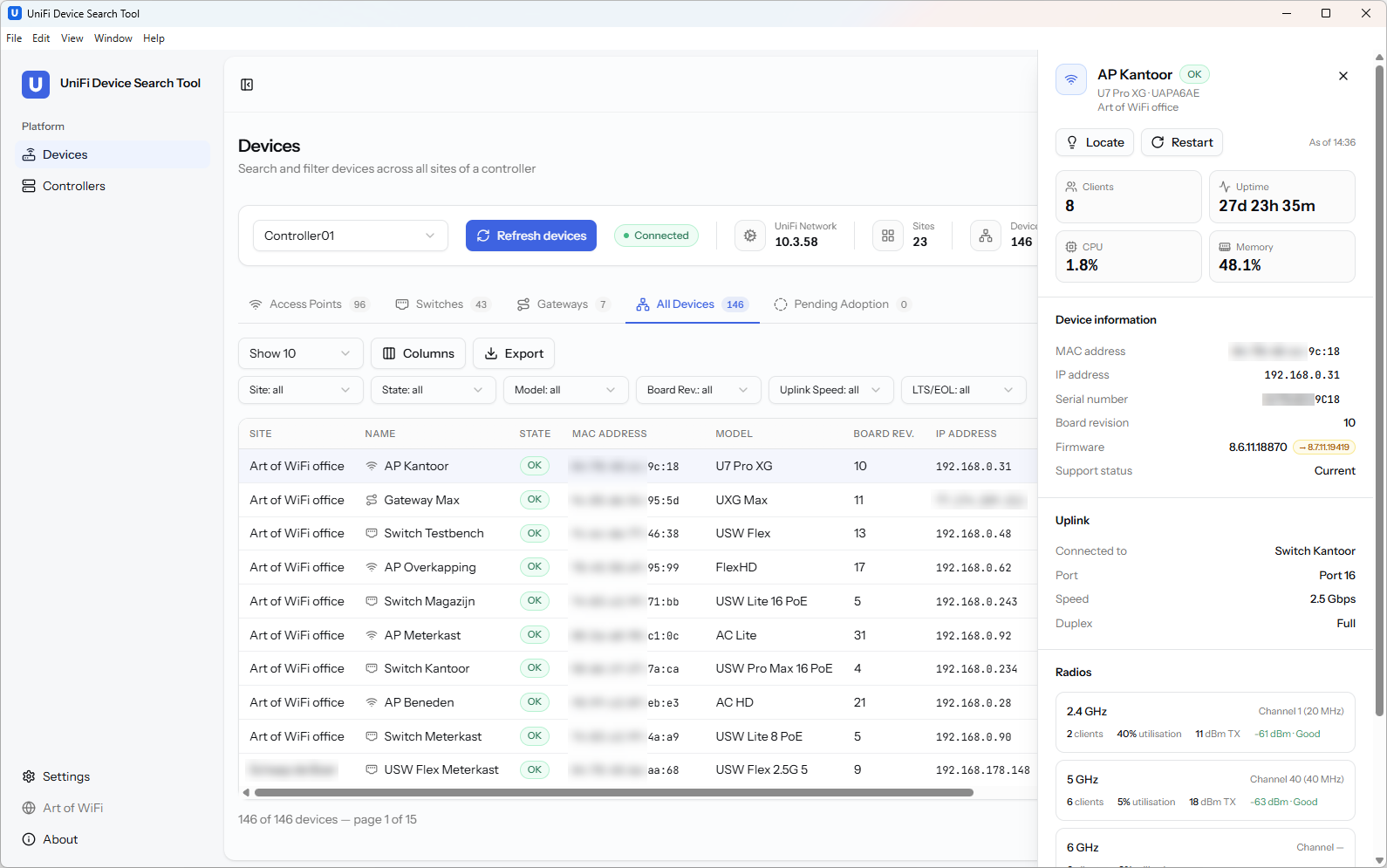Screen dimensions: 1387x868
Task: Click the switch icon on Switch Magazijn row
Action: pyautogui.click(x=372, y=601)
